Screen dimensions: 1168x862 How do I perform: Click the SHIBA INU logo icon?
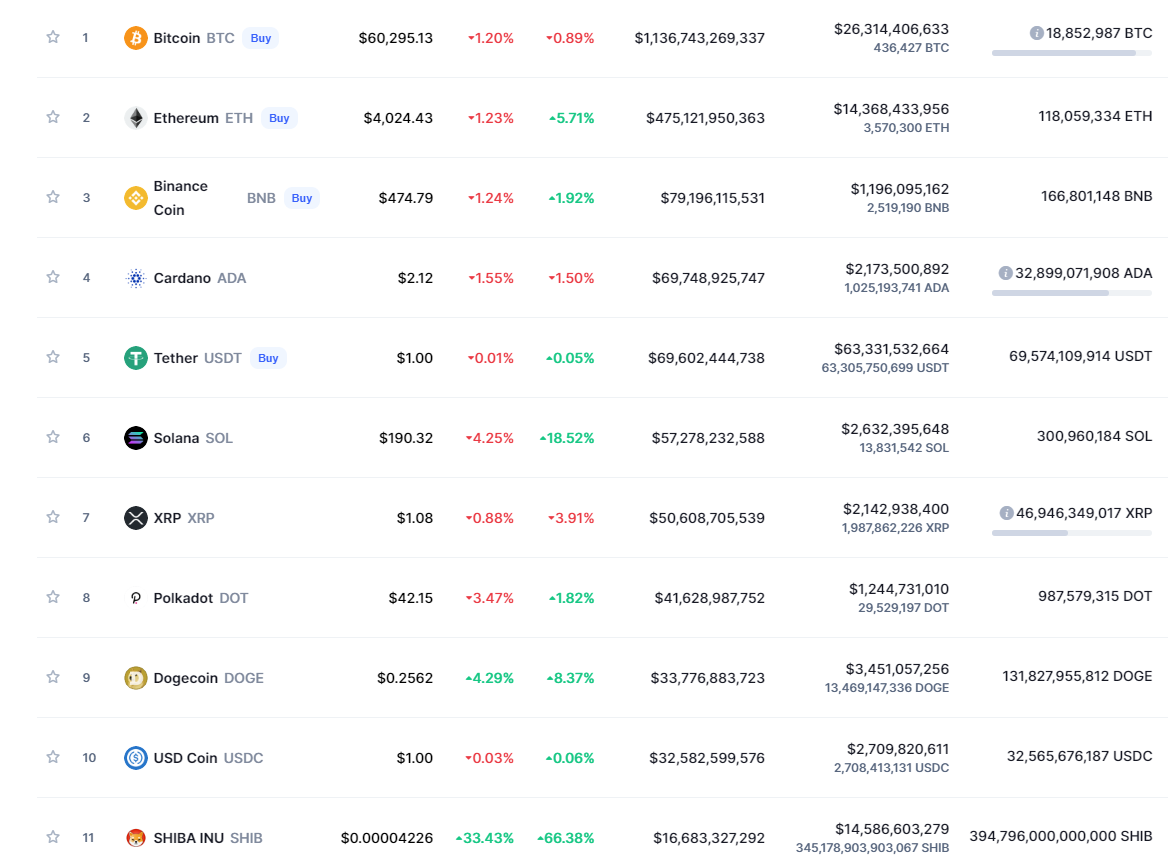(x=135, y=838)
